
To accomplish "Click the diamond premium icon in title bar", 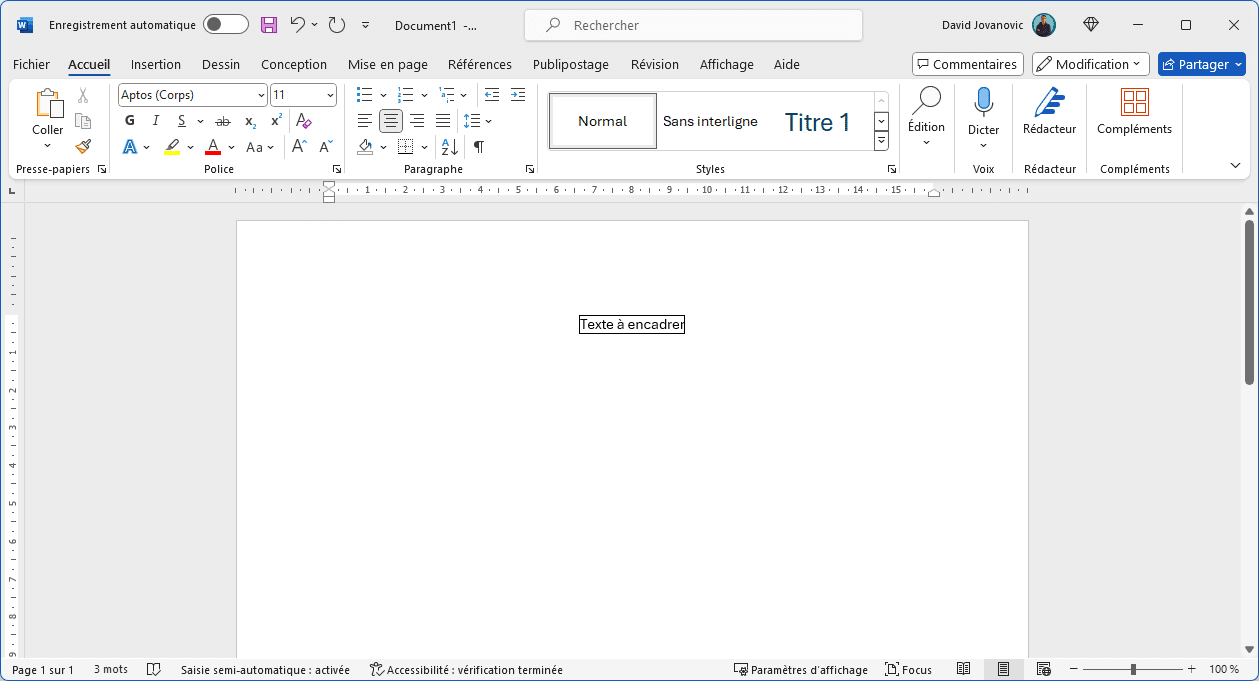I will point(1091,25).
